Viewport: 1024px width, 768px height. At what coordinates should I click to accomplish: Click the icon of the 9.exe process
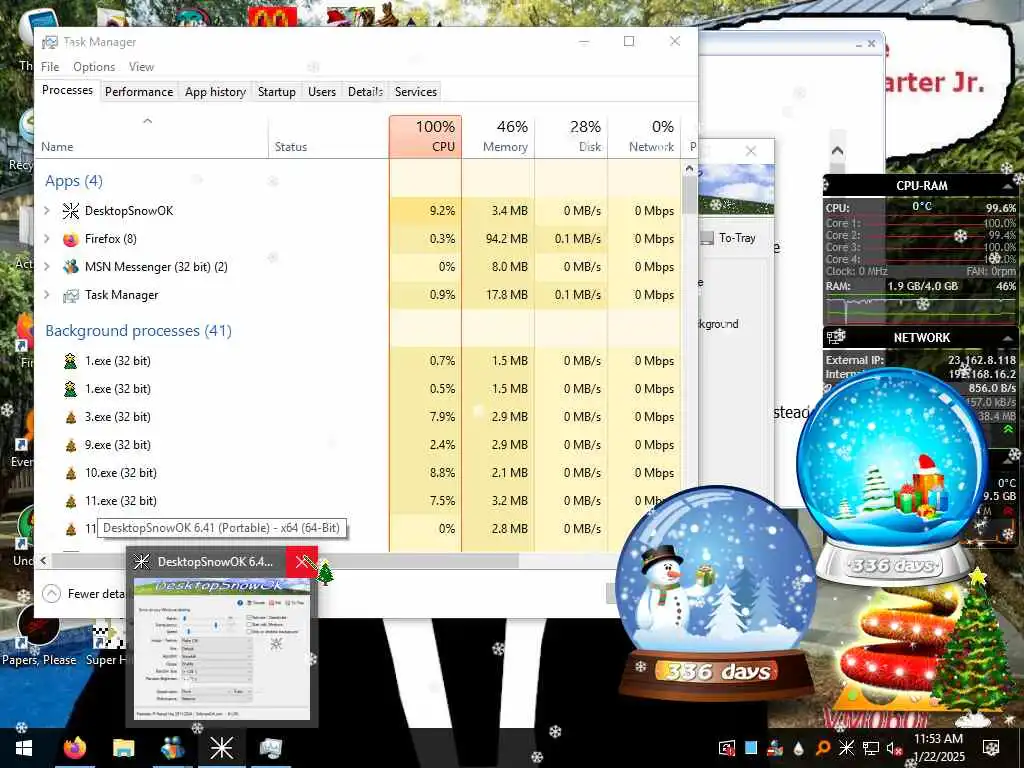[71, 445]
